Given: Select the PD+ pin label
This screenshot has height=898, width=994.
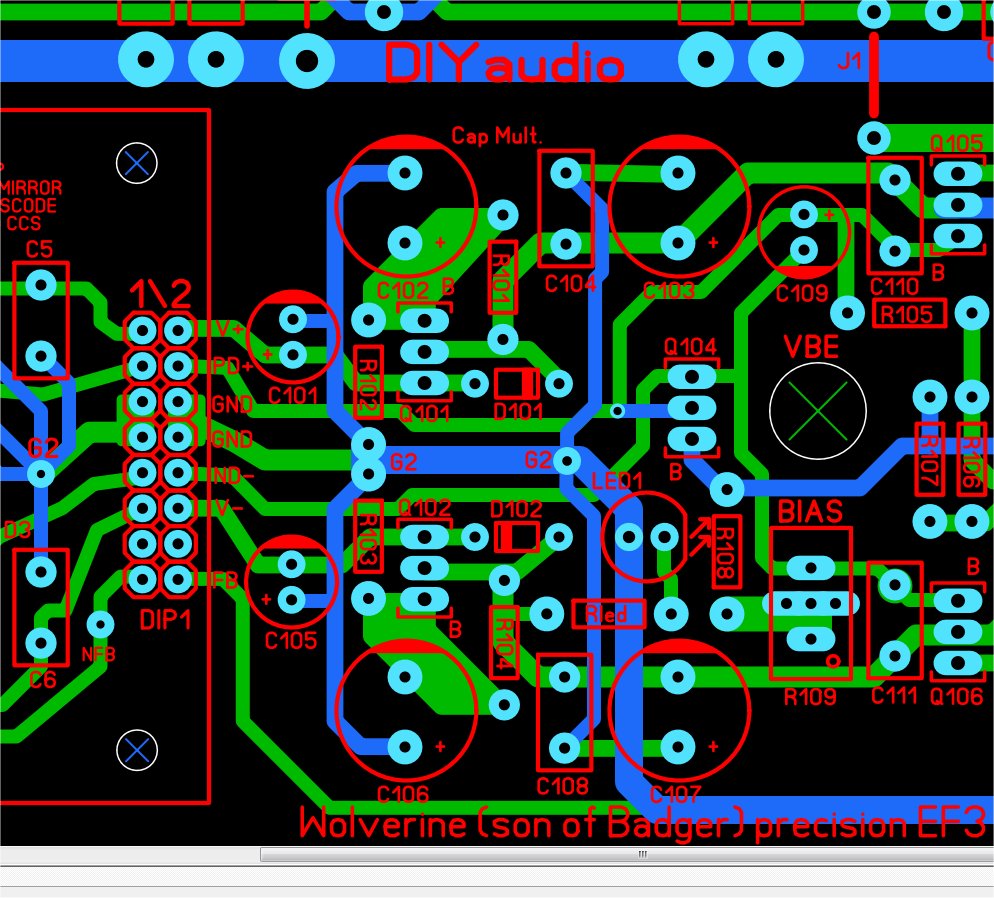Looking at the screenshot, I should 233,366.
